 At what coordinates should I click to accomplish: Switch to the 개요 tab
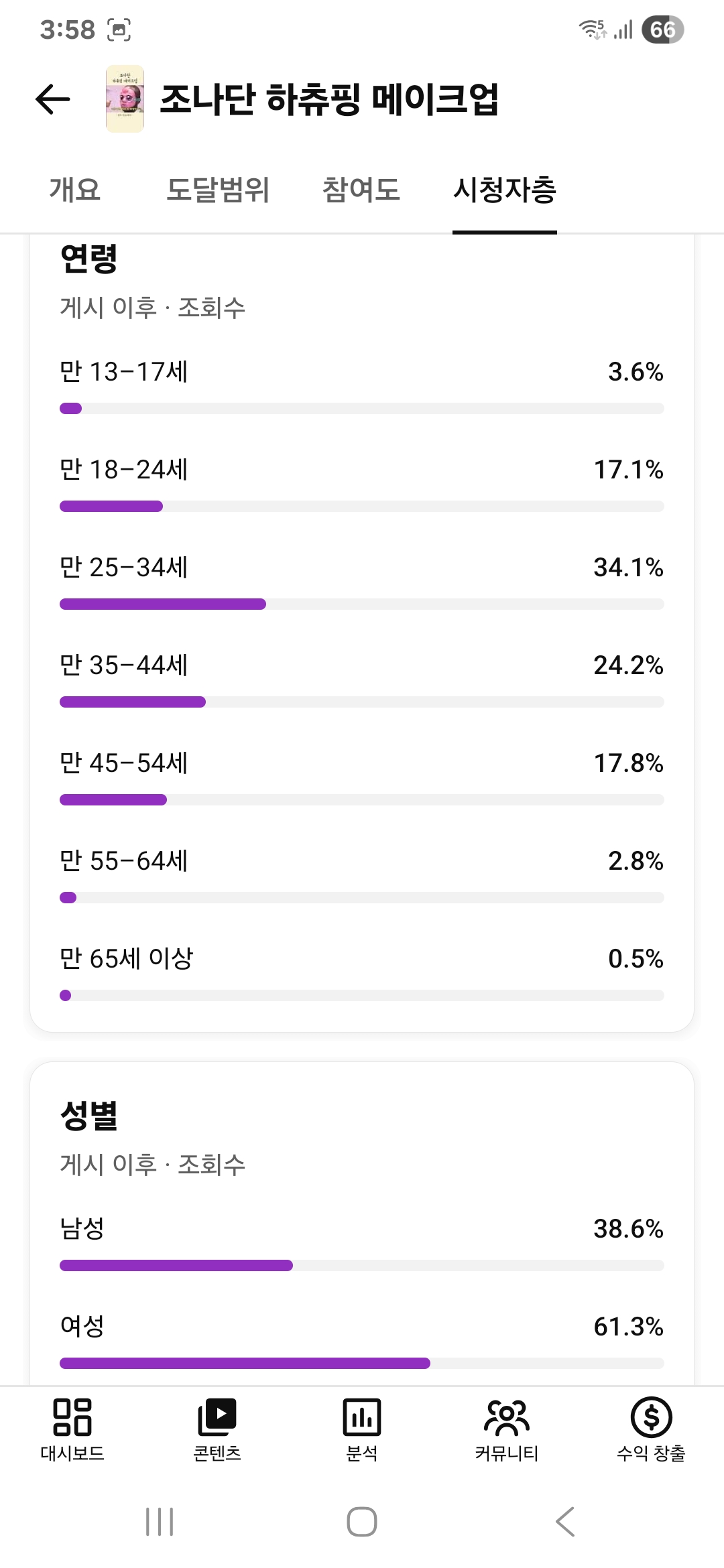[74, 190]
